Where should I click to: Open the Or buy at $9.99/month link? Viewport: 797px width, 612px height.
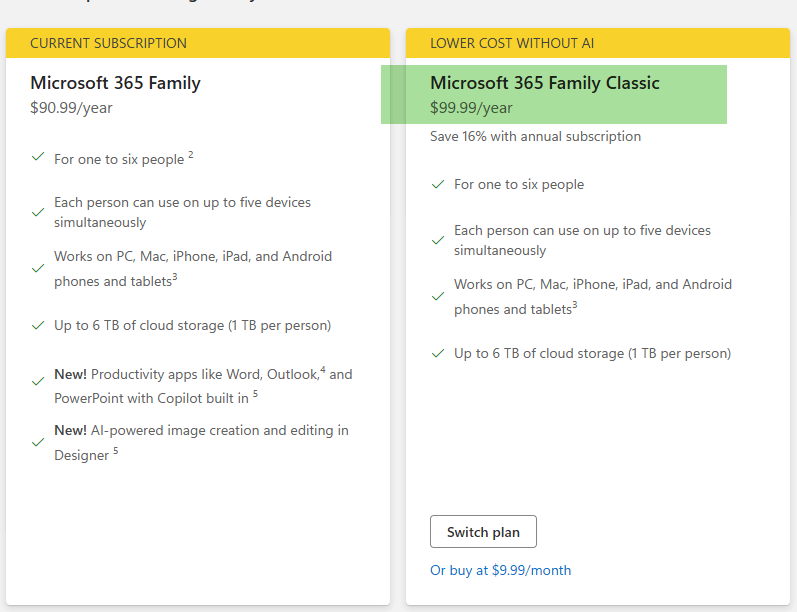501,570
